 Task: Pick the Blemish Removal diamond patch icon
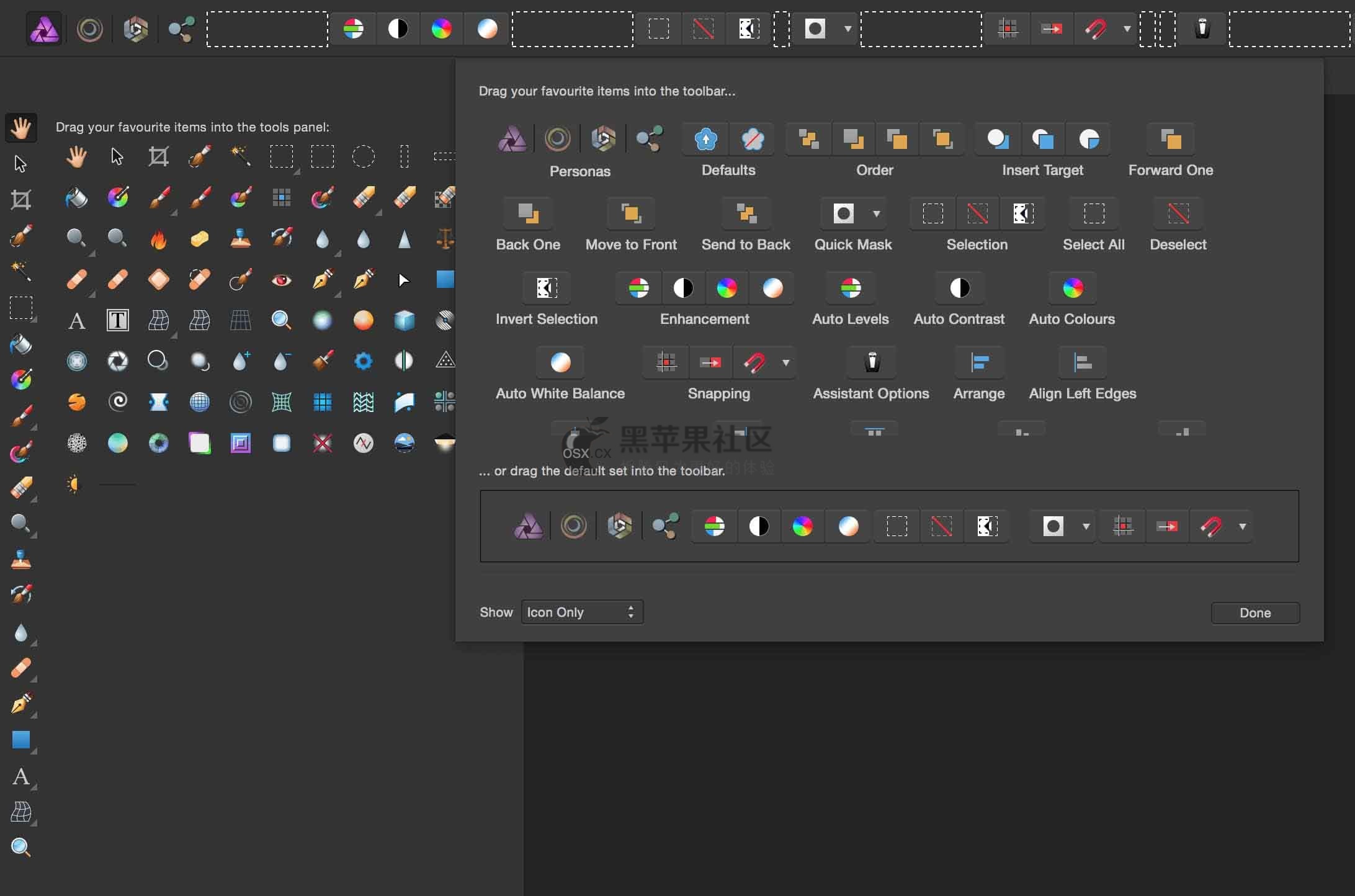[158, 280]
